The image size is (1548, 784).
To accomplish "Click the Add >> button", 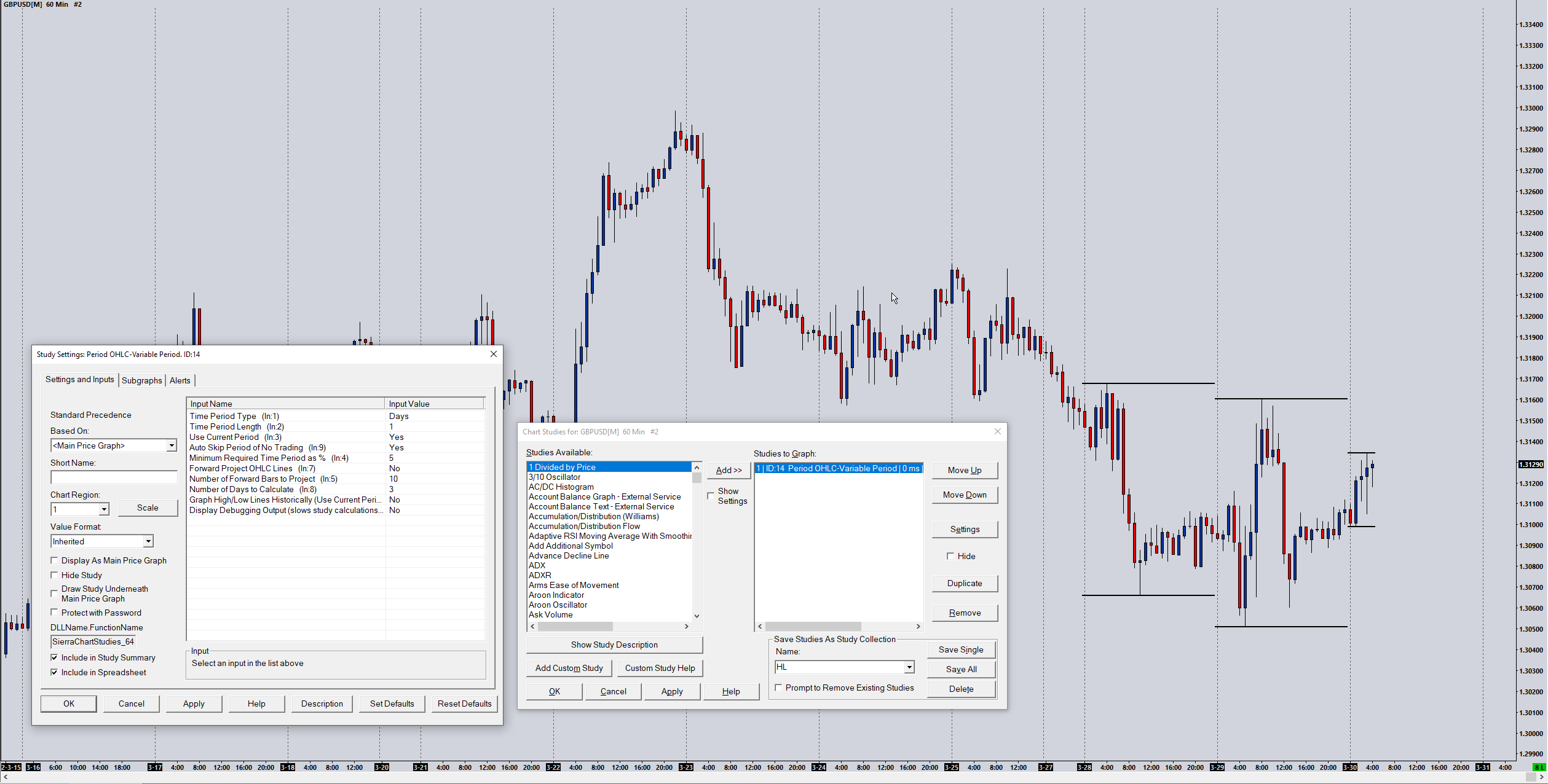I will tap(729, 470).
